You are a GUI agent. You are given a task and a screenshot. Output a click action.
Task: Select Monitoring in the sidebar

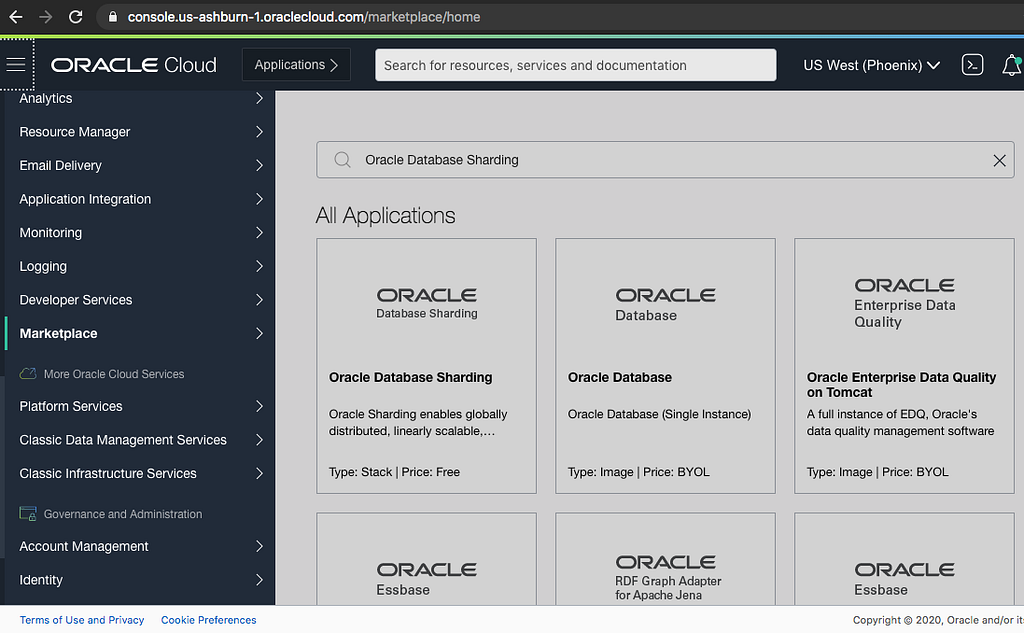point(51,233)
